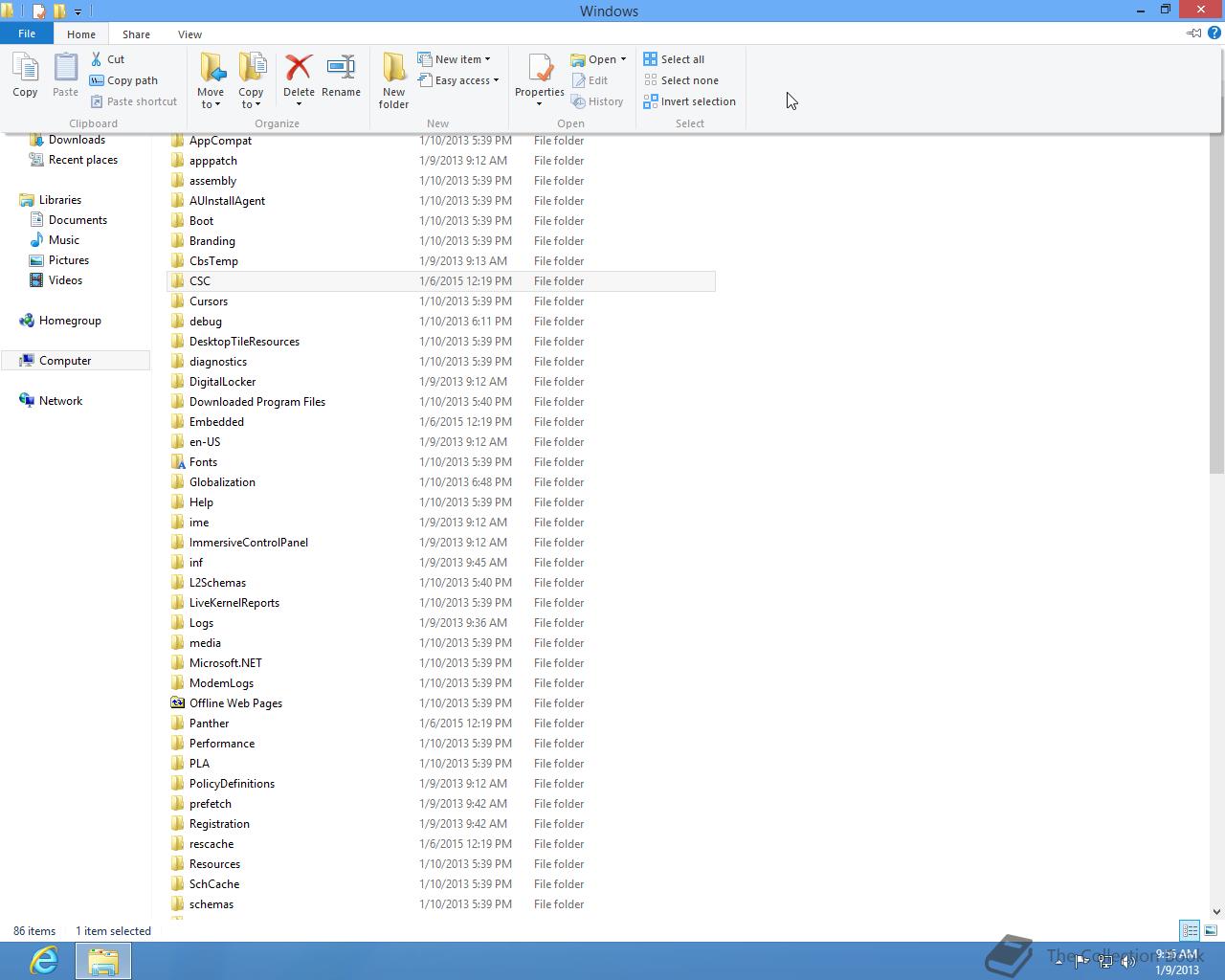
Task: Open Help question mark button
Action: [1215, 33]
